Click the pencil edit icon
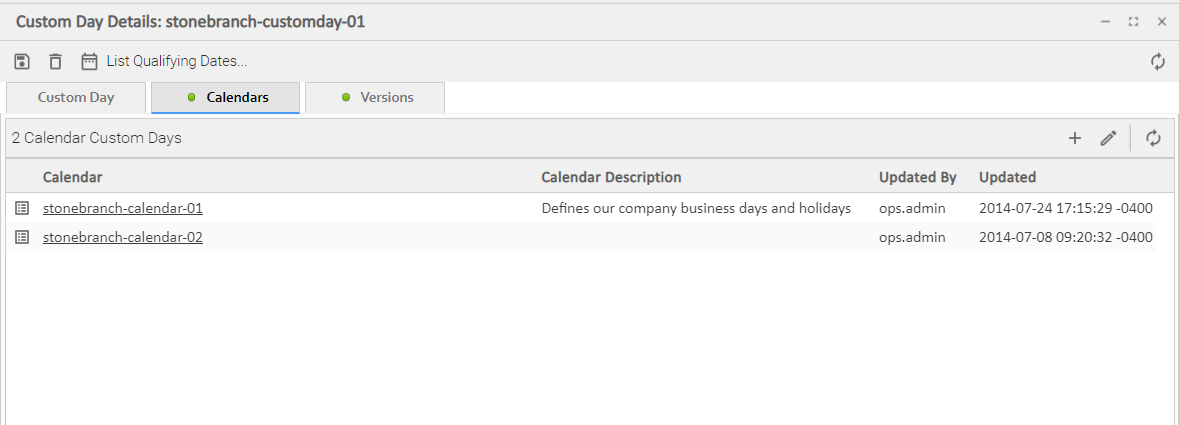This screenshot has height=425, width=1180. (x=1108, y=139)
